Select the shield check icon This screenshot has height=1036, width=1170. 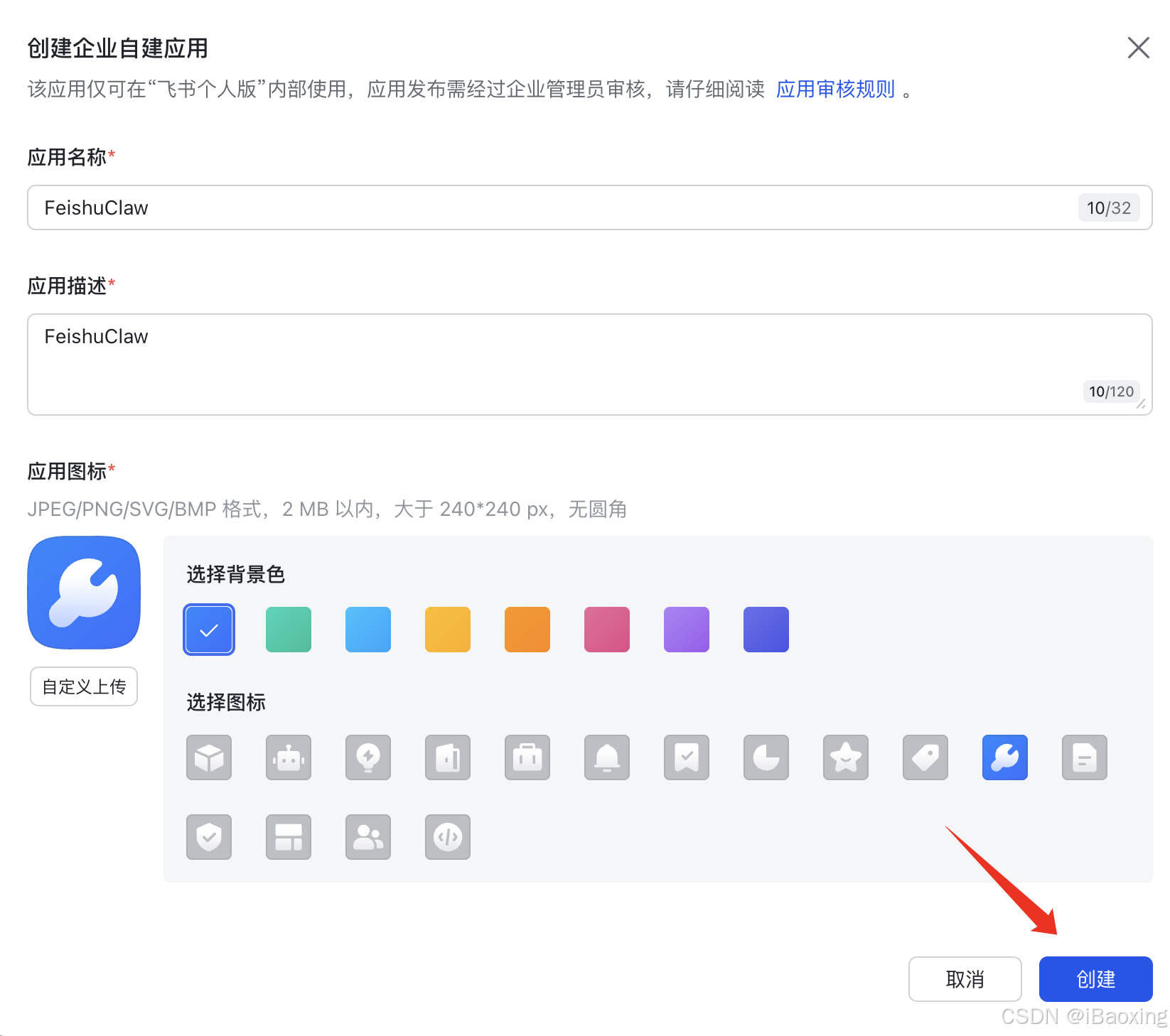208,837
